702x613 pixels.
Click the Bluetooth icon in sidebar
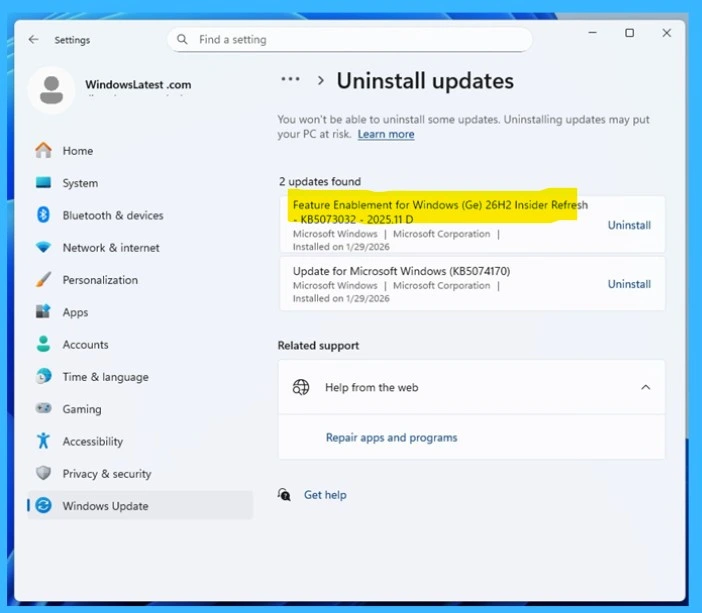pyautogui.click(x=43, y=215)
